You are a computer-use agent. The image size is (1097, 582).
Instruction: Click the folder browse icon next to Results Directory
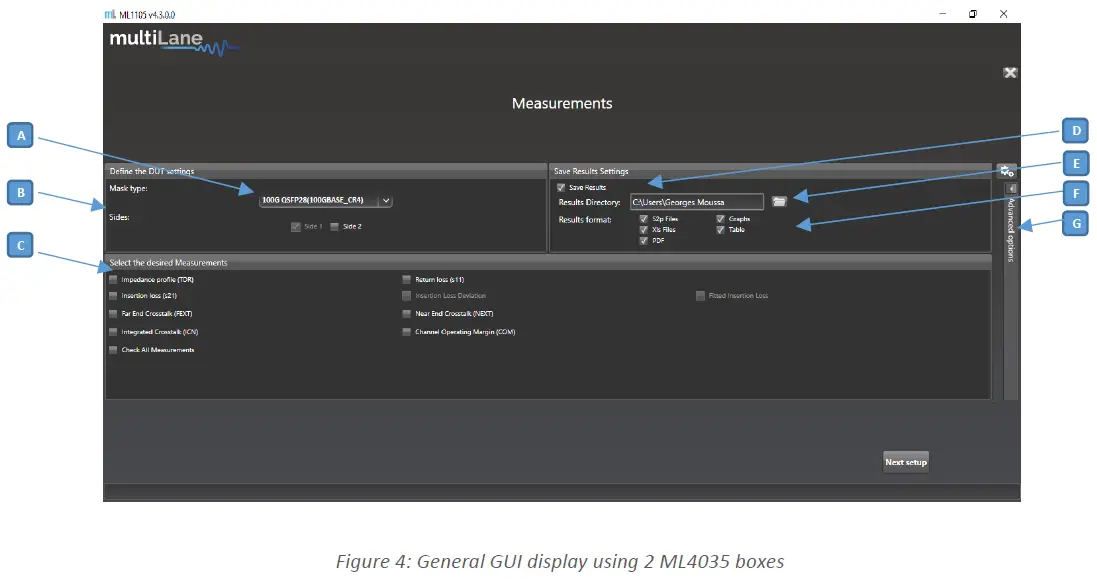(779, 201)
